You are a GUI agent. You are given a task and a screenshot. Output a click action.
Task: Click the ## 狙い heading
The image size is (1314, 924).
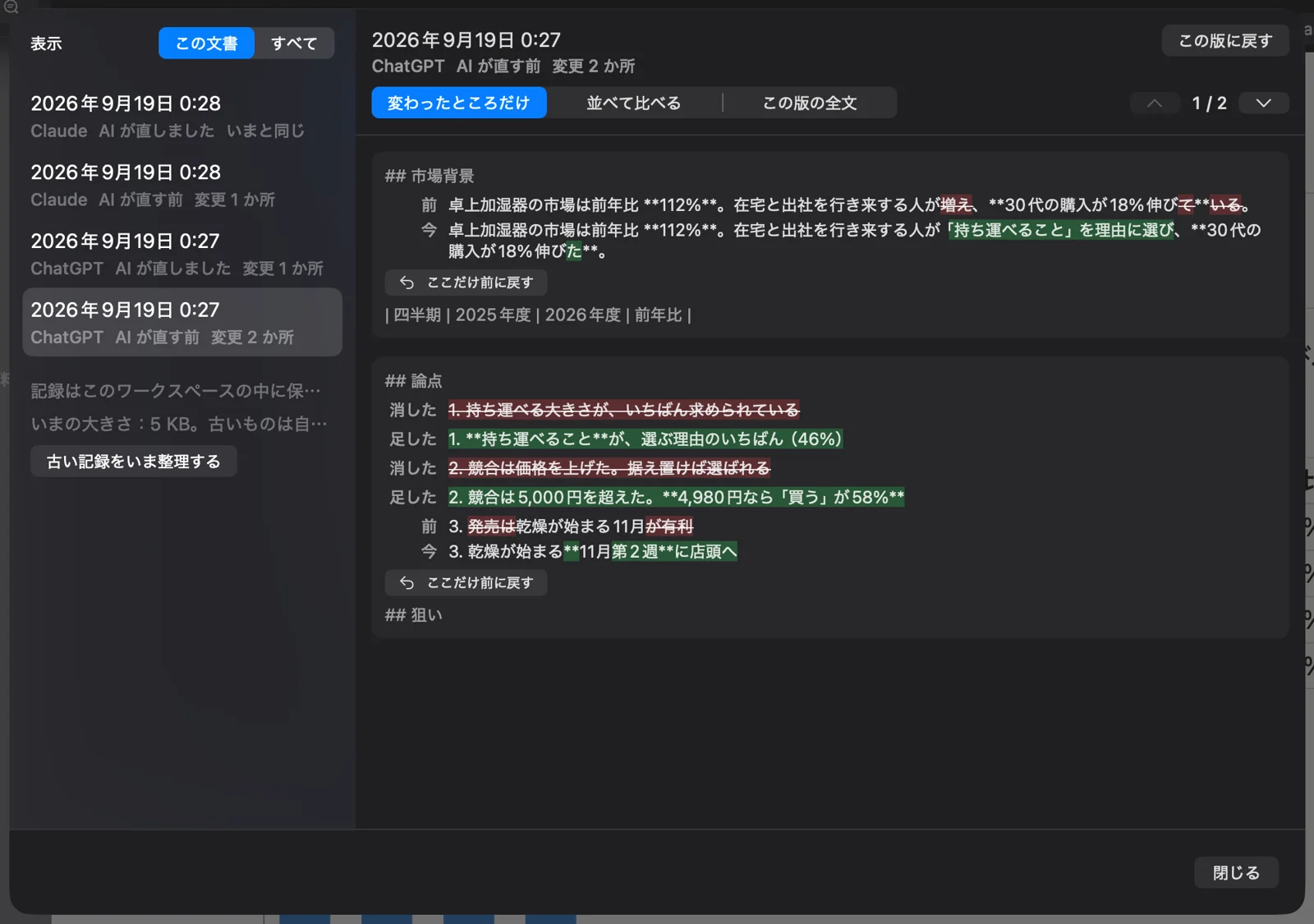coord(414,615)
